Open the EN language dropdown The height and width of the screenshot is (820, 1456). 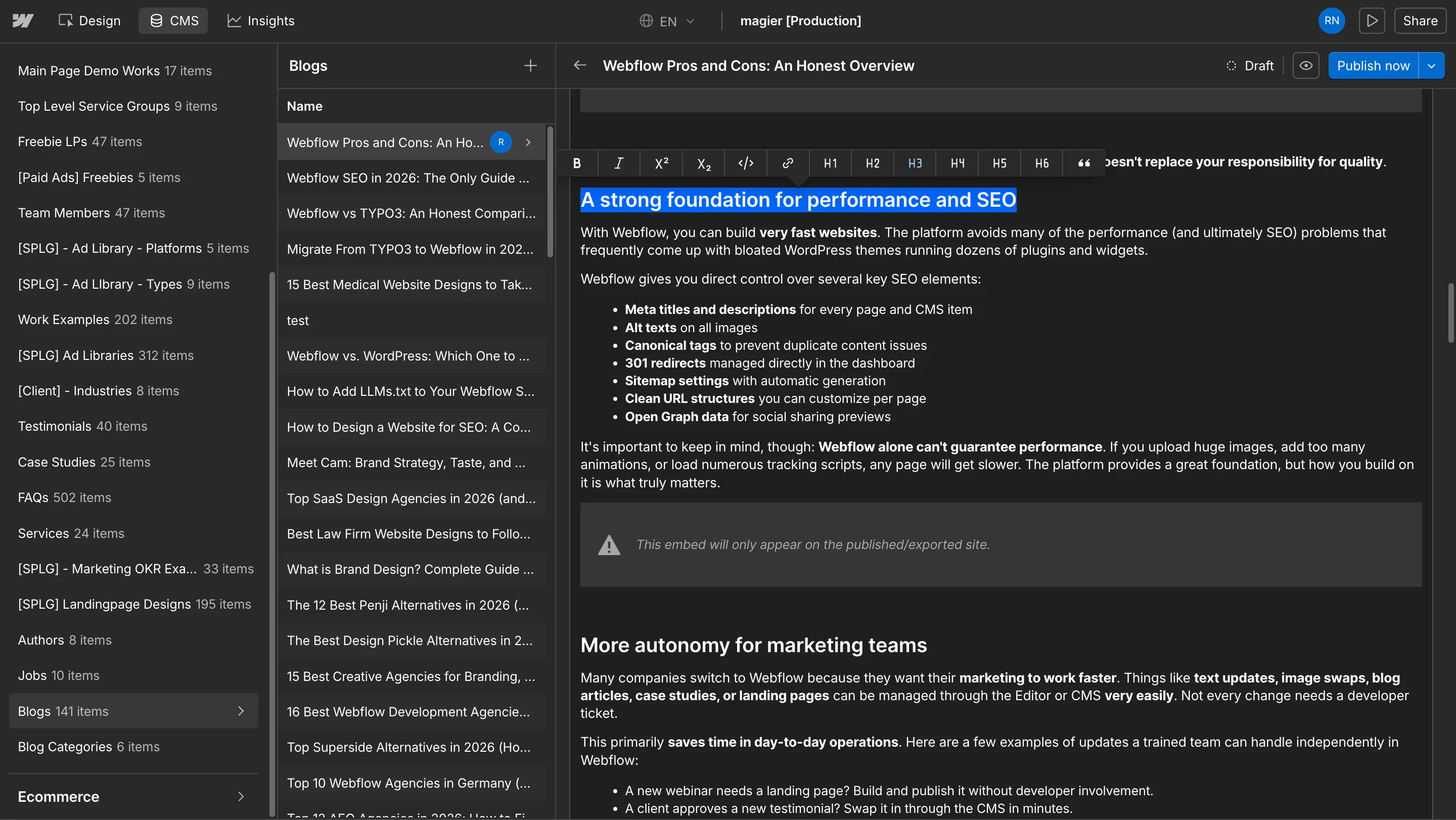pyautogui.click(x=667, y=21)
